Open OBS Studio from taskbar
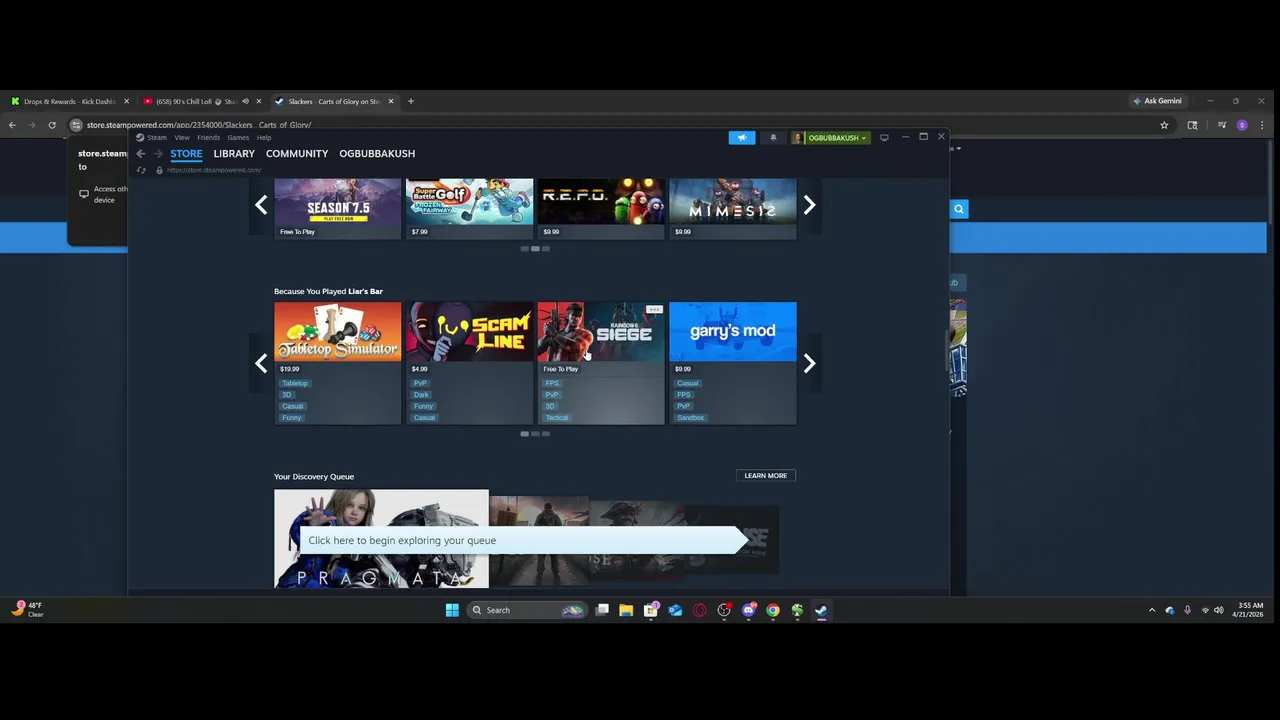 point(724,610)
